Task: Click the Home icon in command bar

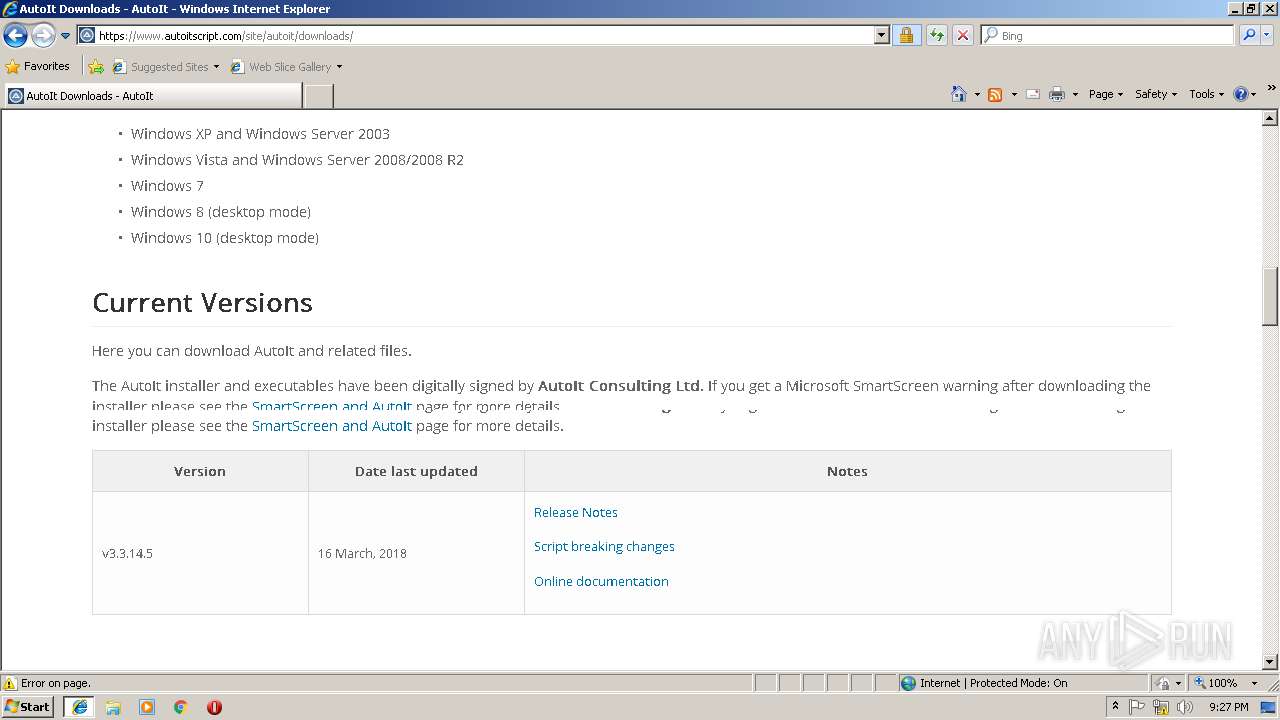Action: [959, 94]
